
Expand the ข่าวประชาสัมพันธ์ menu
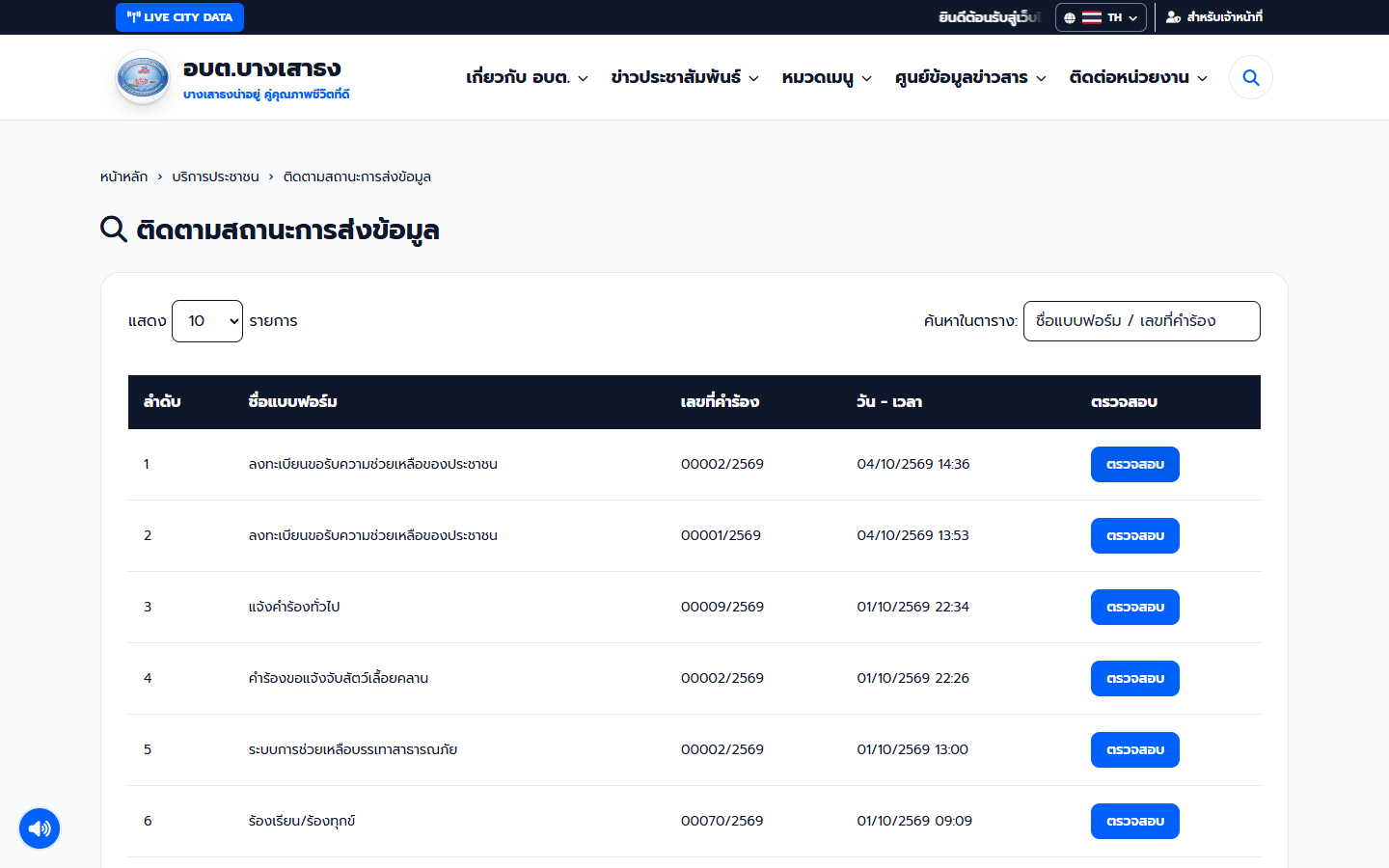[685, 77]
